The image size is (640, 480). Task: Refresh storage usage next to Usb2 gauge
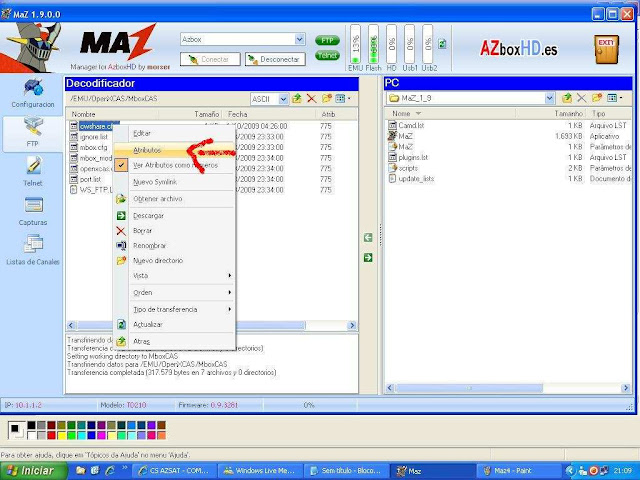point(442,43)
